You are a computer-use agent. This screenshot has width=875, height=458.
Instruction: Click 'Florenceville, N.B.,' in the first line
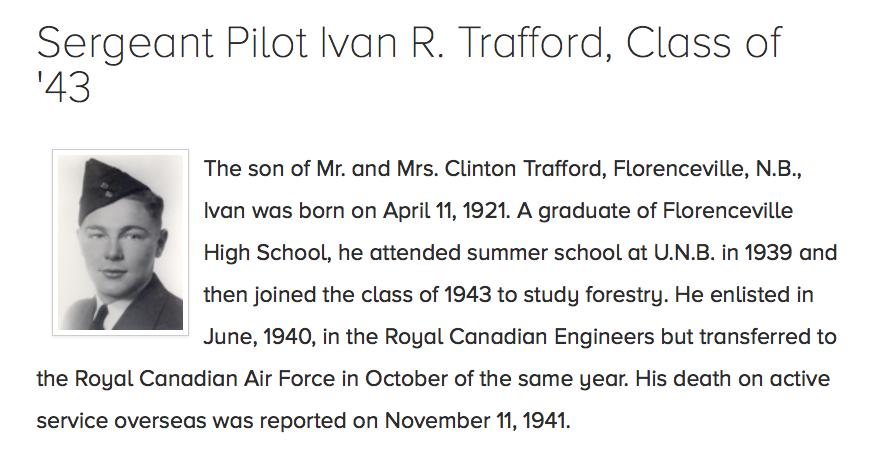707,168
